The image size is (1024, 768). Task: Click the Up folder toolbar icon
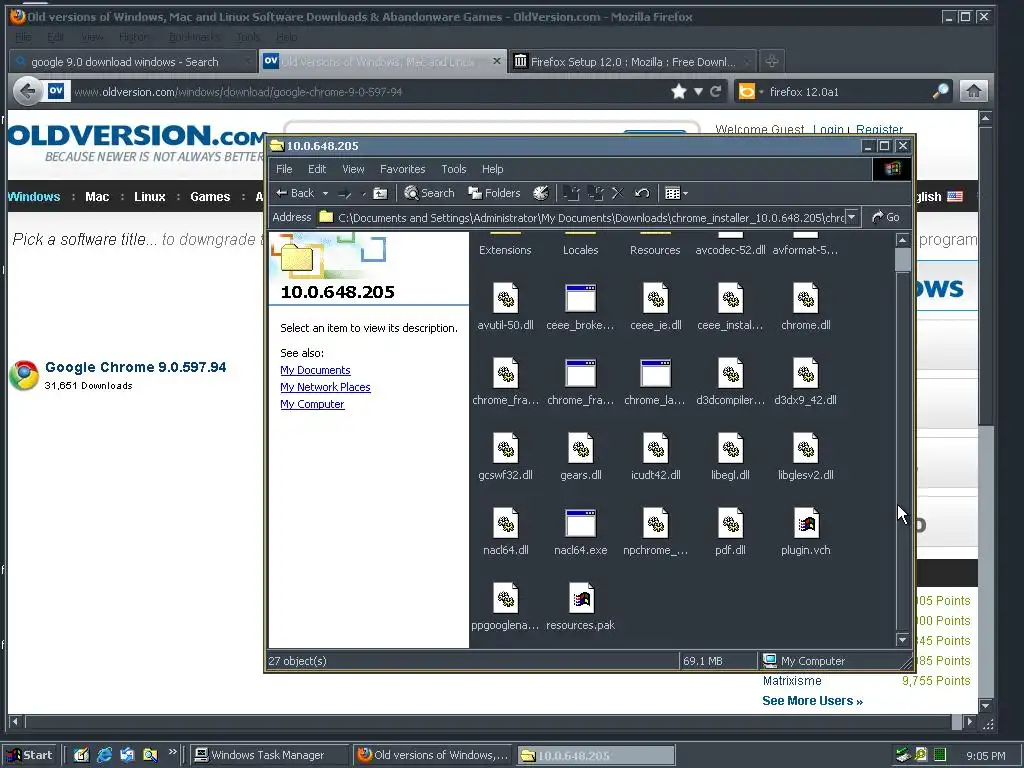click(x=380, y=193)
